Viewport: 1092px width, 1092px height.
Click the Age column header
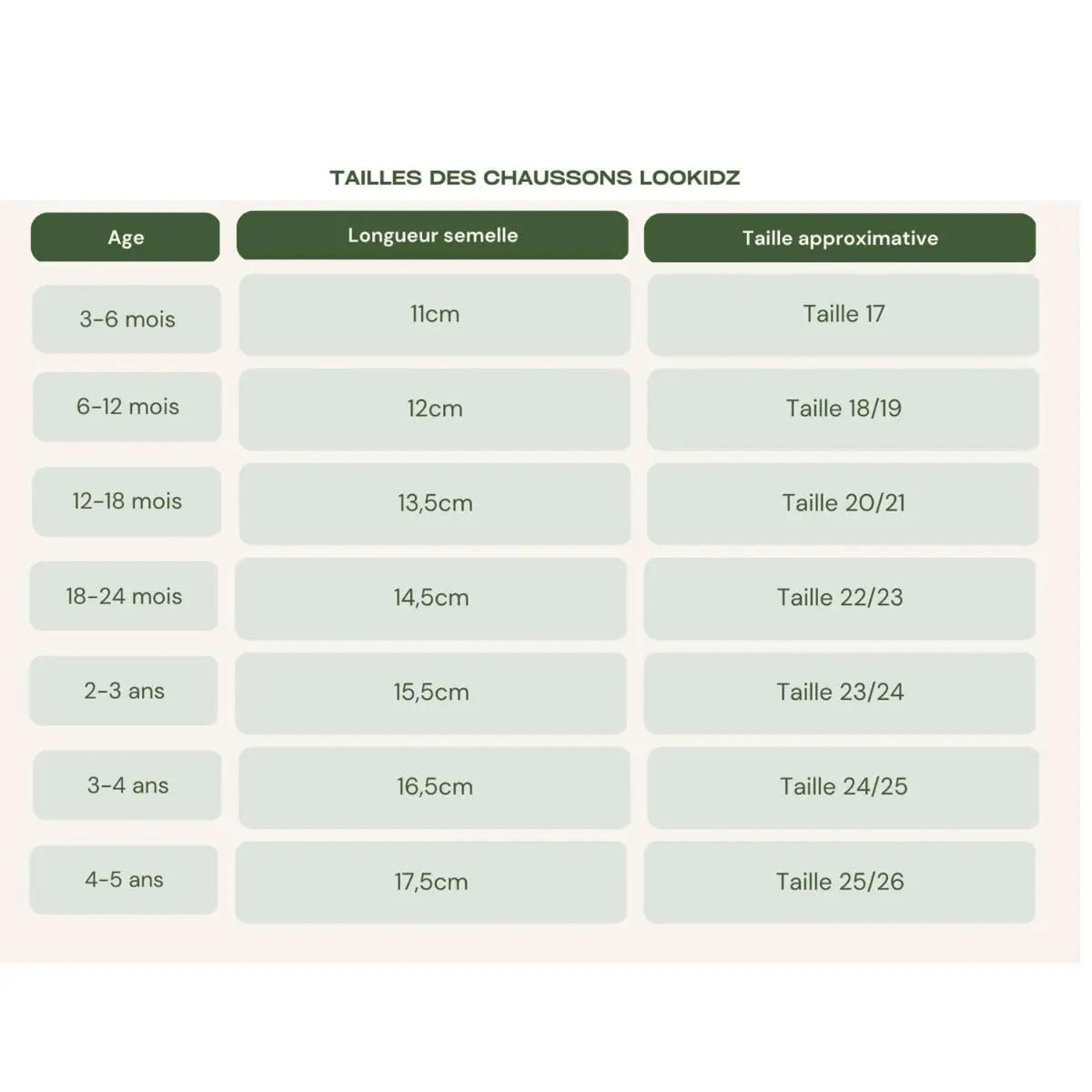coord(126,238)
